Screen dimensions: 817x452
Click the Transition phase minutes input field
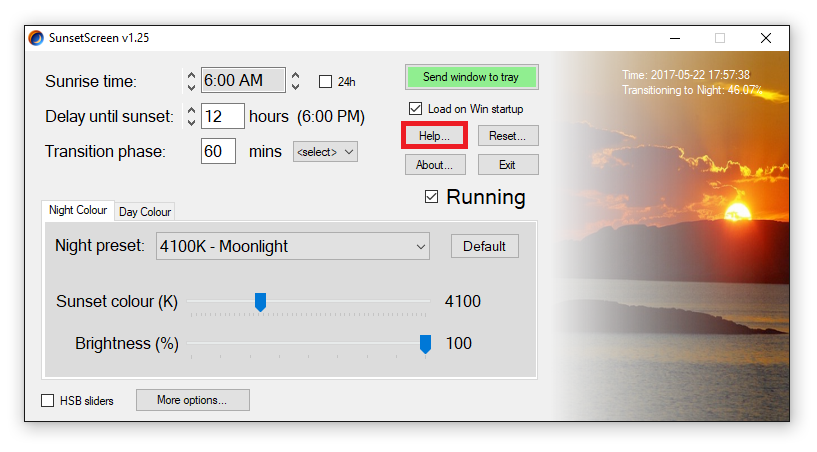click(x=218, y=152)
